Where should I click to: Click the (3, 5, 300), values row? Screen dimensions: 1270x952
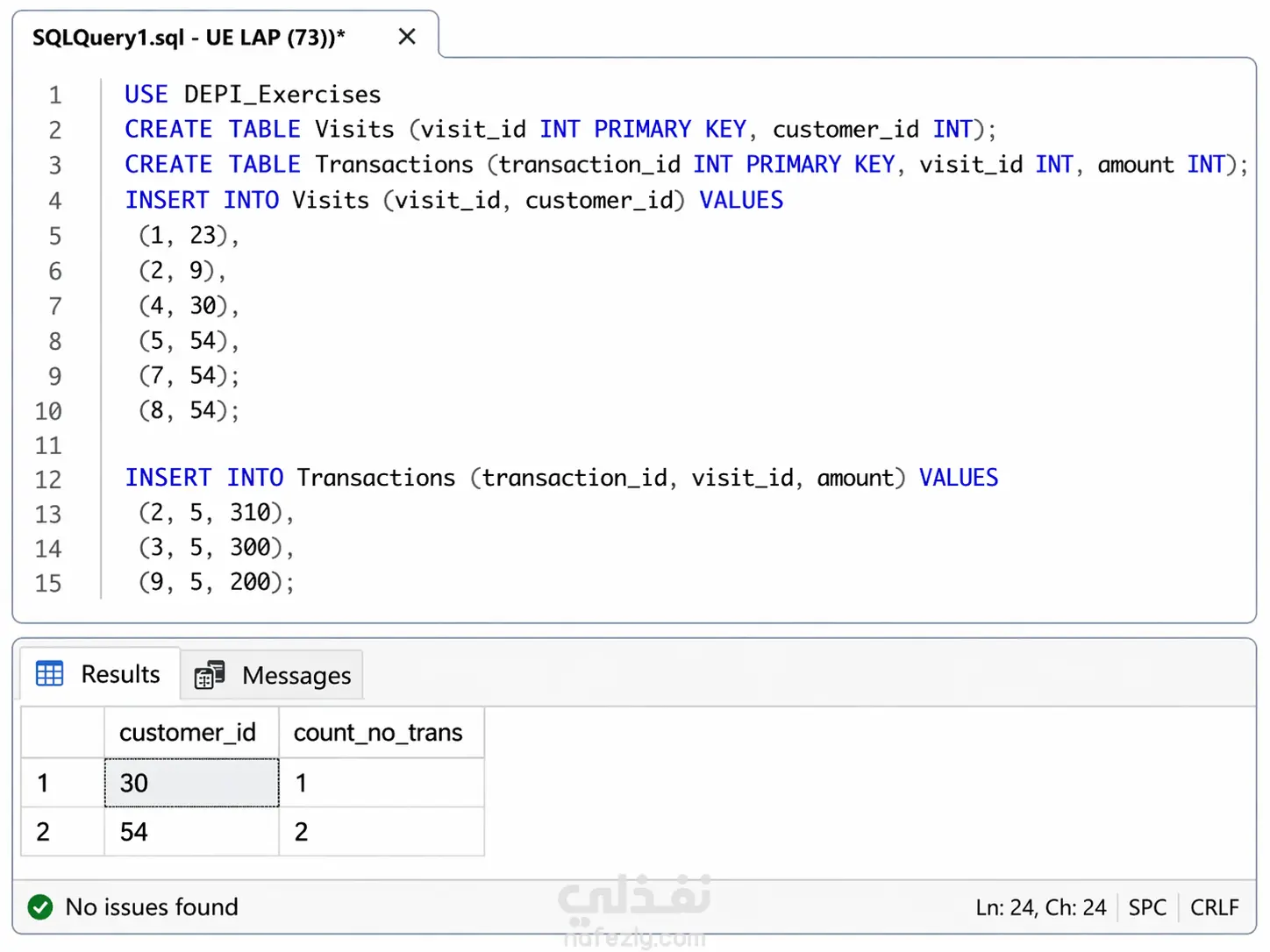click(216, 548)
